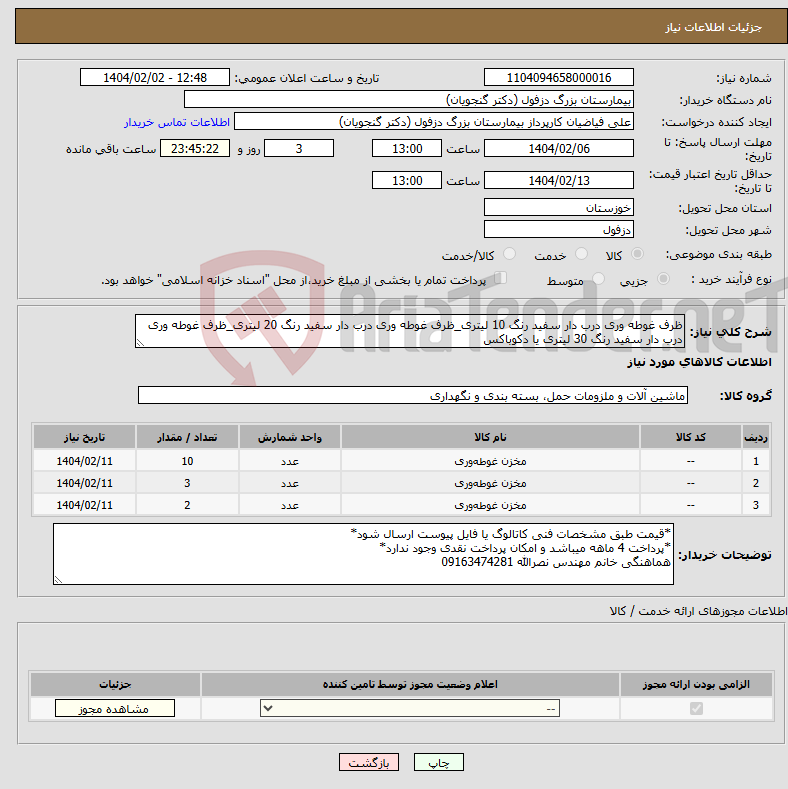Click the بازگشت (back) button
This screenshot has height=789, width=788.
[x=369, y=762]
